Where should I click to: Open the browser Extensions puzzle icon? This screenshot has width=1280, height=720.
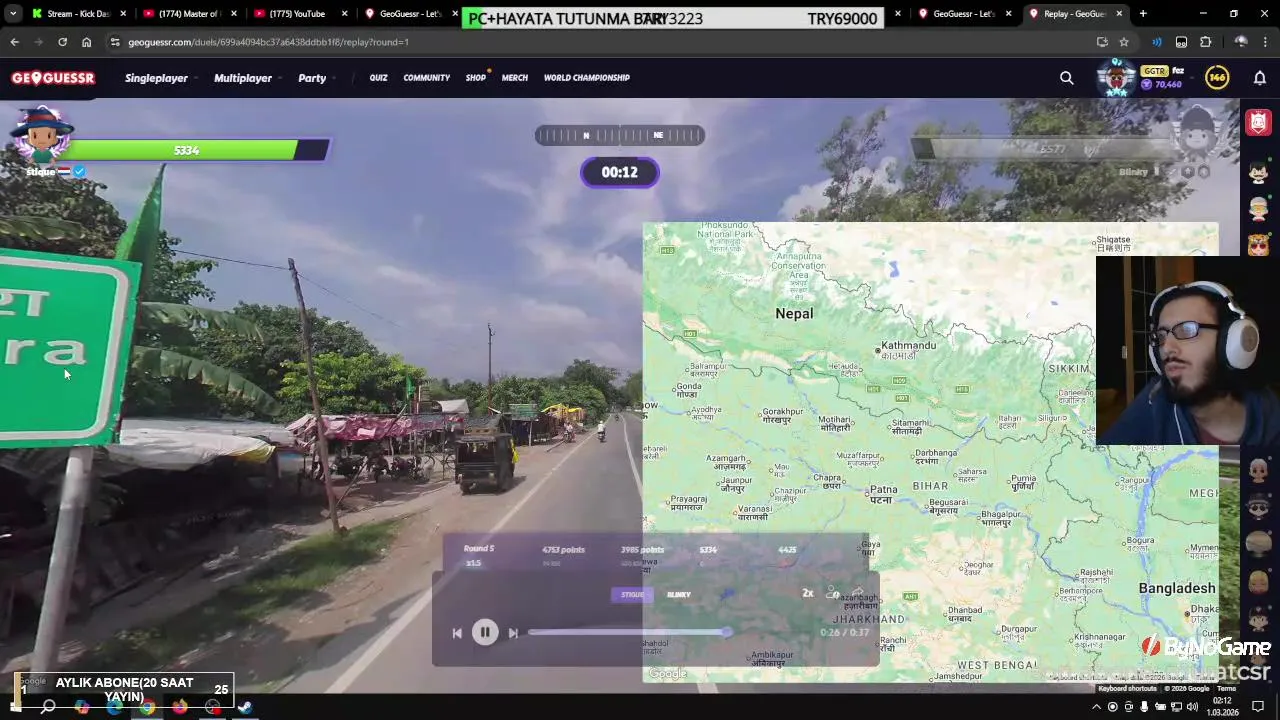[1205, 42]
